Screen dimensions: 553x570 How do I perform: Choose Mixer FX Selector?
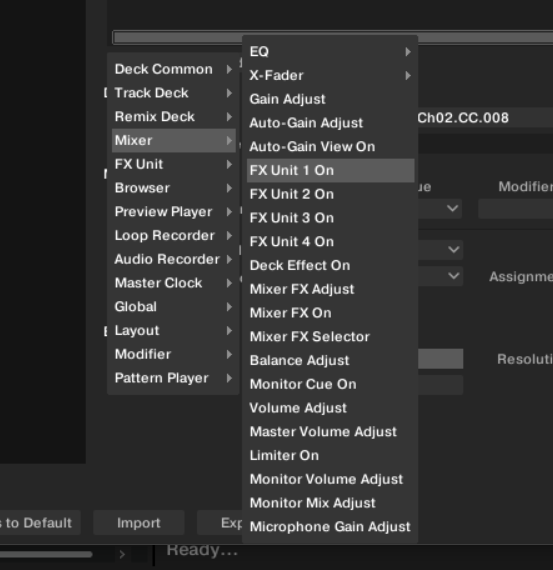[330, 337]
